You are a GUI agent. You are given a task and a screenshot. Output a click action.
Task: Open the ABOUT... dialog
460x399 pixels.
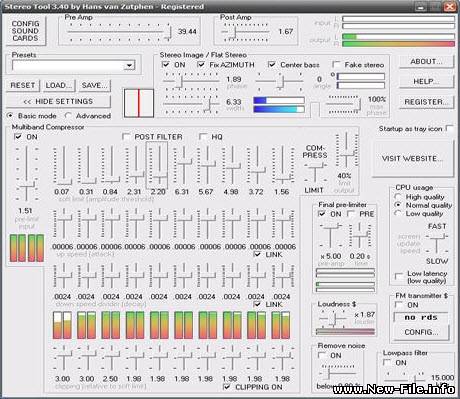[x=426, y=62]
